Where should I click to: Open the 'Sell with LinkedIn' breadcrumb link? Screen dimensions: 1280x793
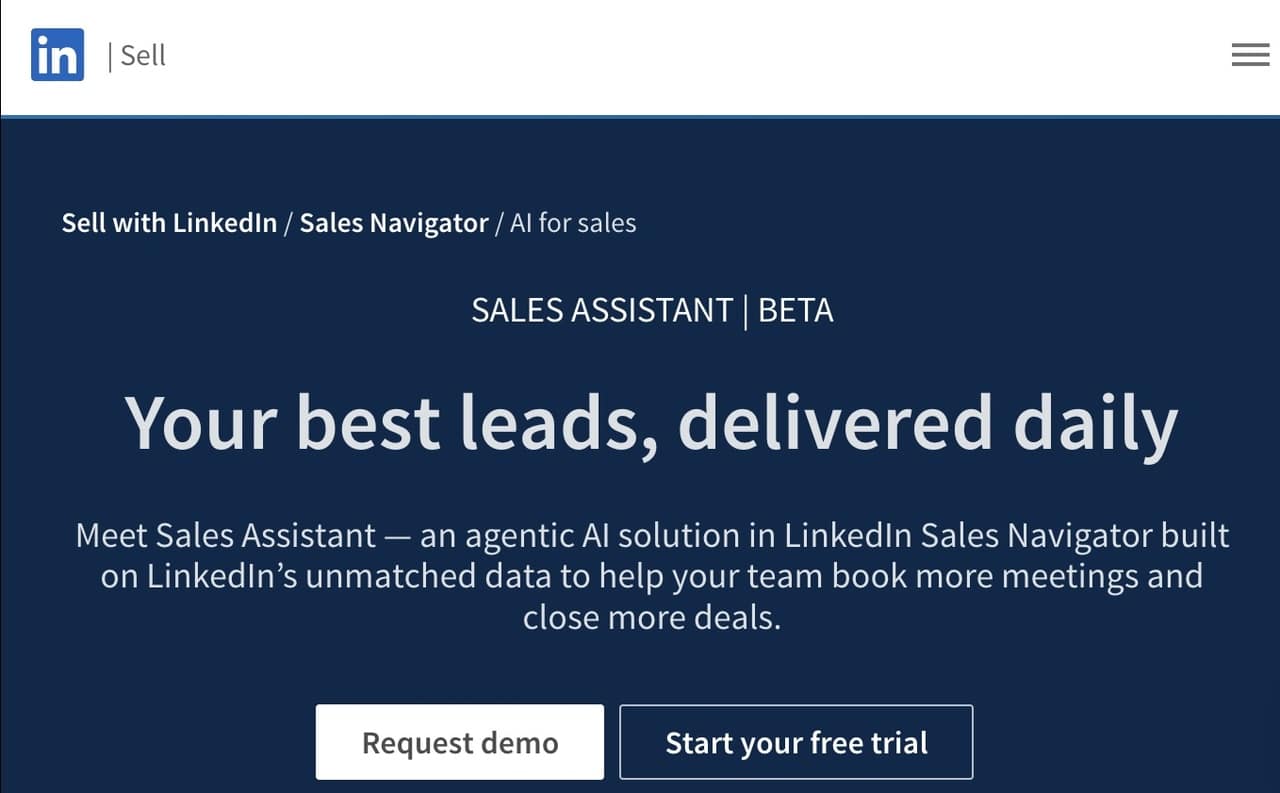click(x=168, y=222)
